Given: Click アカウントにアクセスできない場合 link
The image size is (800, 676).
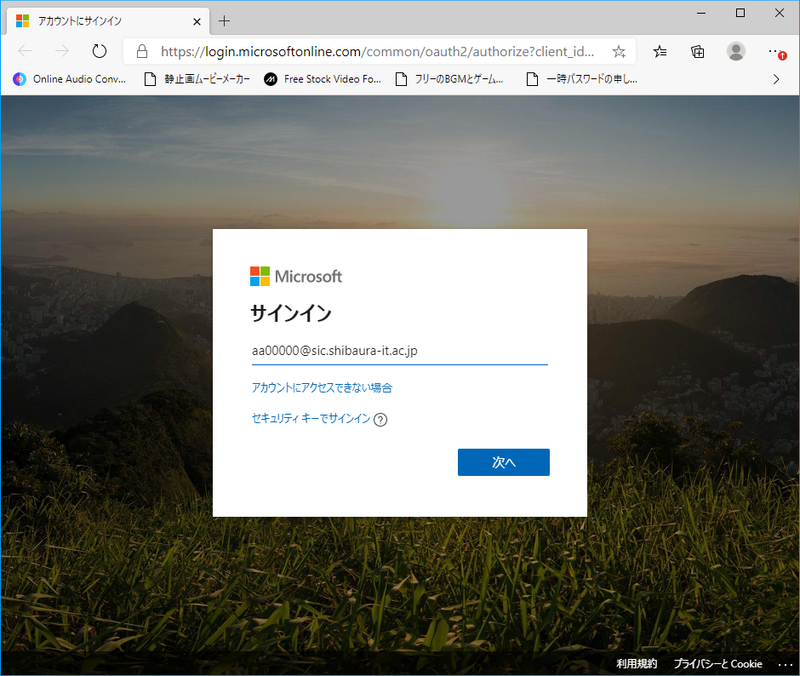Looking at the screenshot, I should coord(322,388).
